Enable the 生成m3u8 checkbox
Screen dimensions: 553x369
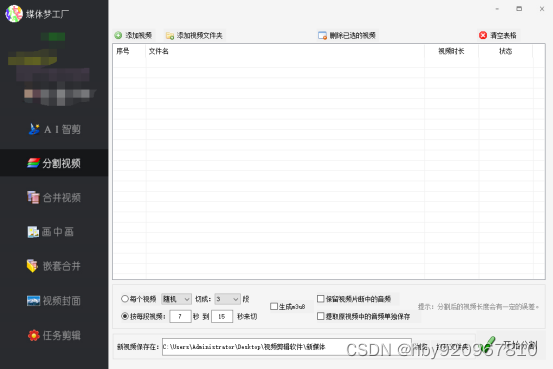pyautogui.click(x=274, y=307)
